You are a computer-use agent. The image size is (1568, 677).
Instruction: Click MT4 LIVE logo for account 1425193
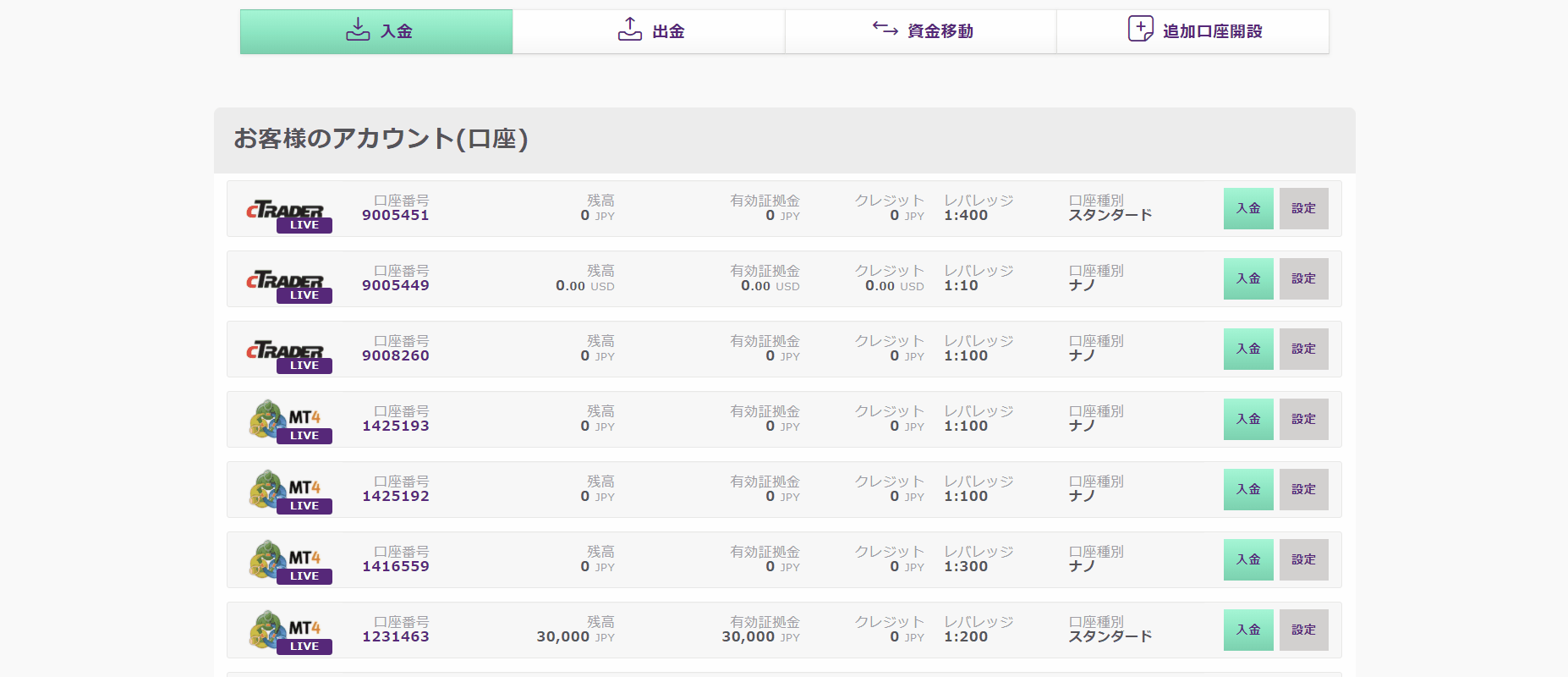click(289, 421)
